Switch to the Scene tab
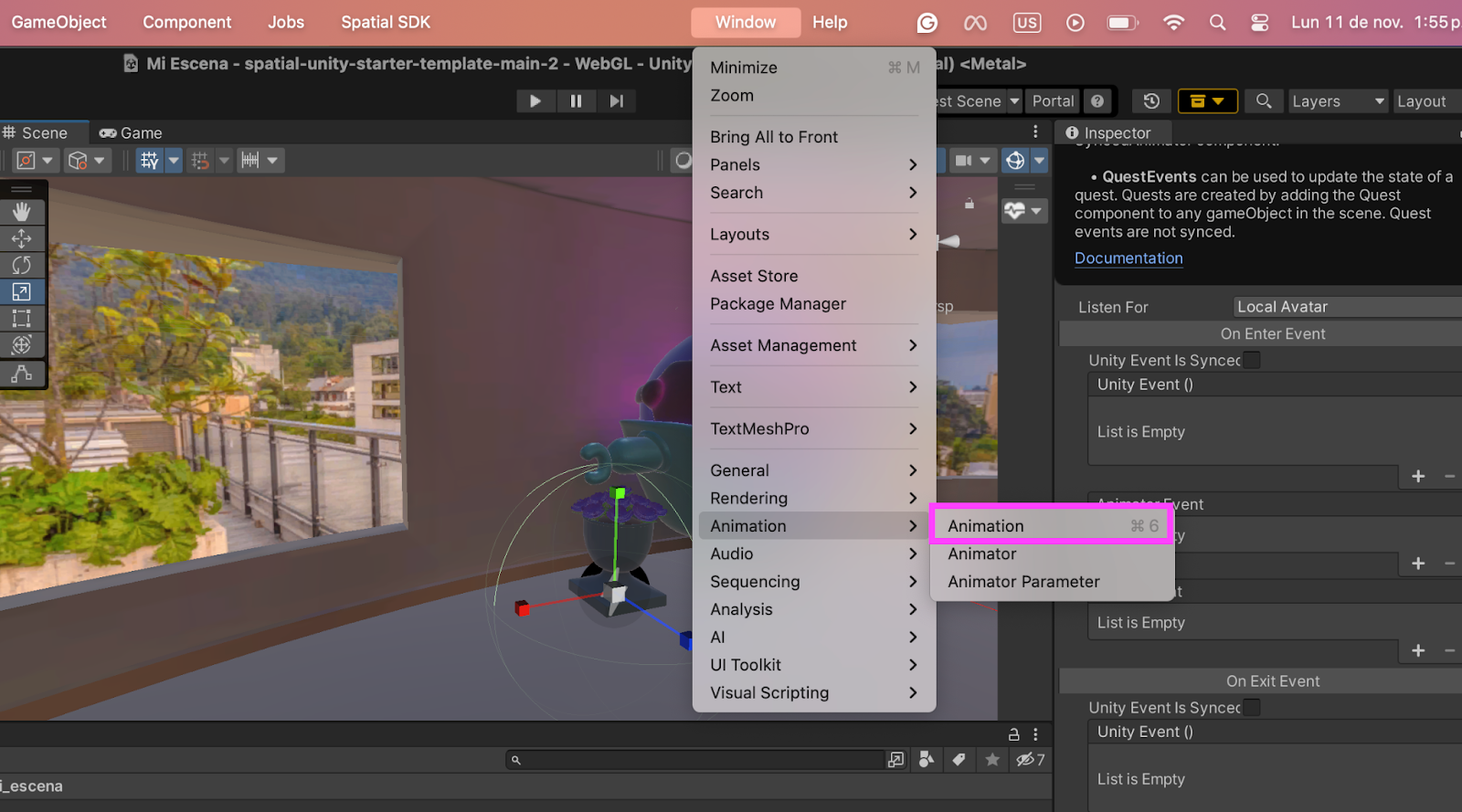 [x=37, y=132]
